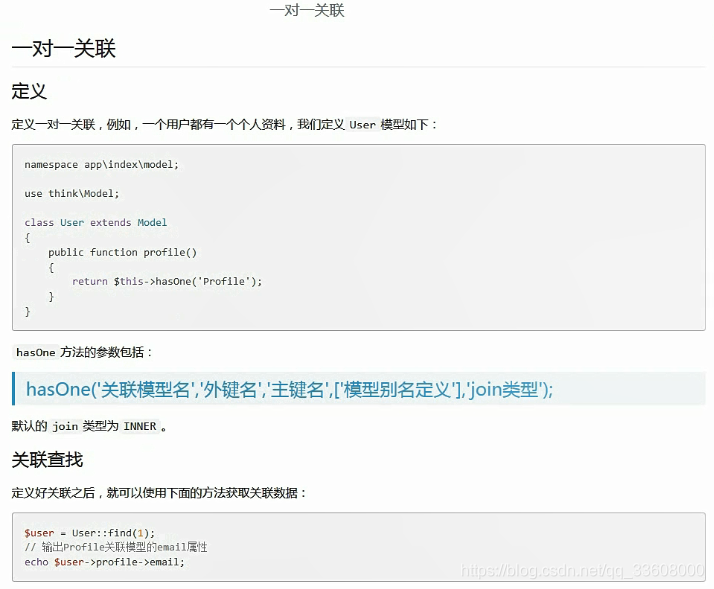Click code line 'use think\Model;'
714x589 pixels.
point(71,194)
